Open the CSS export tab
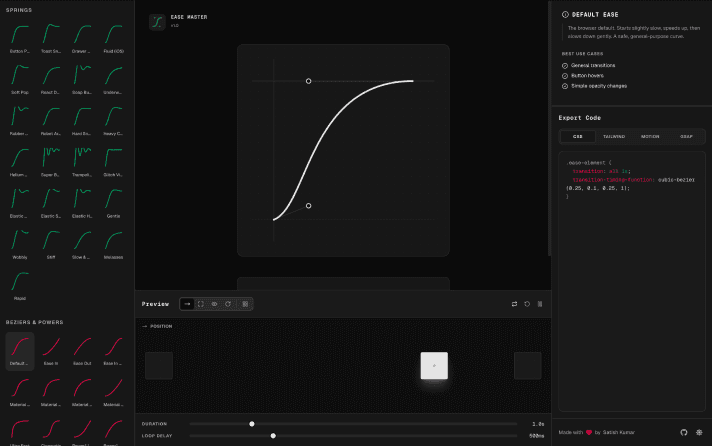This screenshot has width=712, height=446. pyautogui.click(x=578, y=136)
